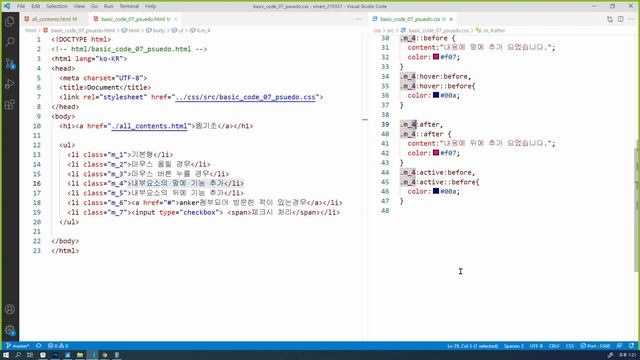The height and width of the screenshot is (360, 640).
Task: Click the notifications bell in status bar
Action: [x=631, y=346]
